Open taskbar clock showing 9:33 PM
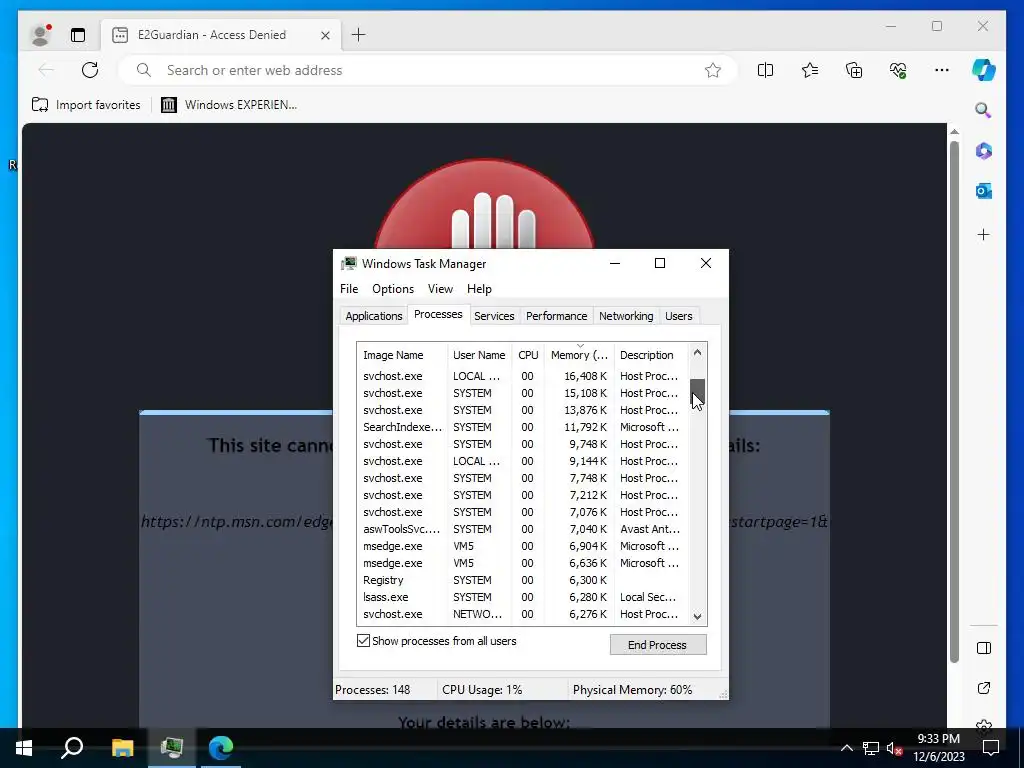The image size is (1024, 768). coord(938,748)
